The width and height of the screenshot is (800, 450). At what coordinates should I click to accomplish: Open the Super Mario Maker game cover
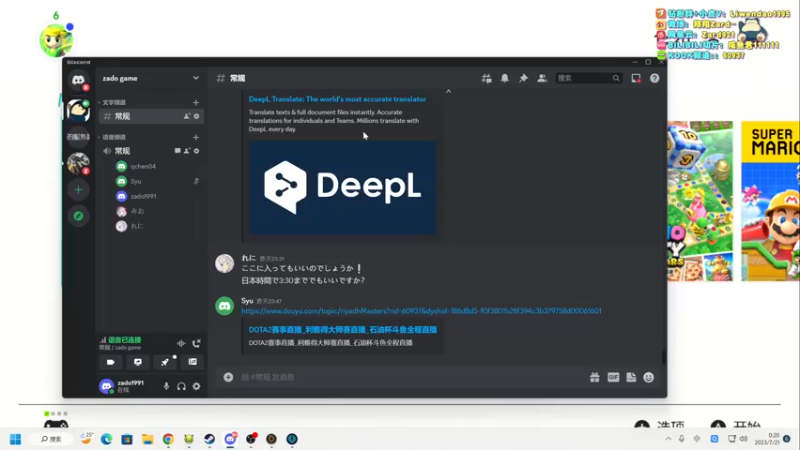tap(770, 201)
